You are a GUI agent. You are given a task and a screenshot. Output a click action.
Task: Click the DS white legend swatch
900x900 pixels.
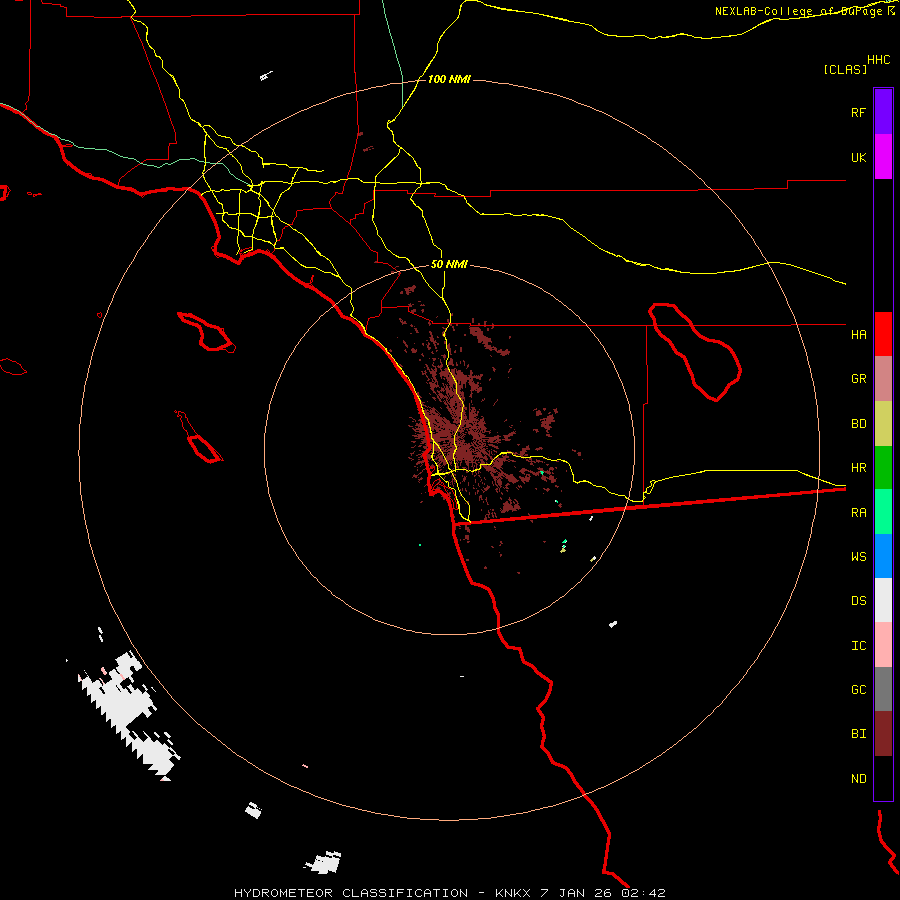point(883,600)
